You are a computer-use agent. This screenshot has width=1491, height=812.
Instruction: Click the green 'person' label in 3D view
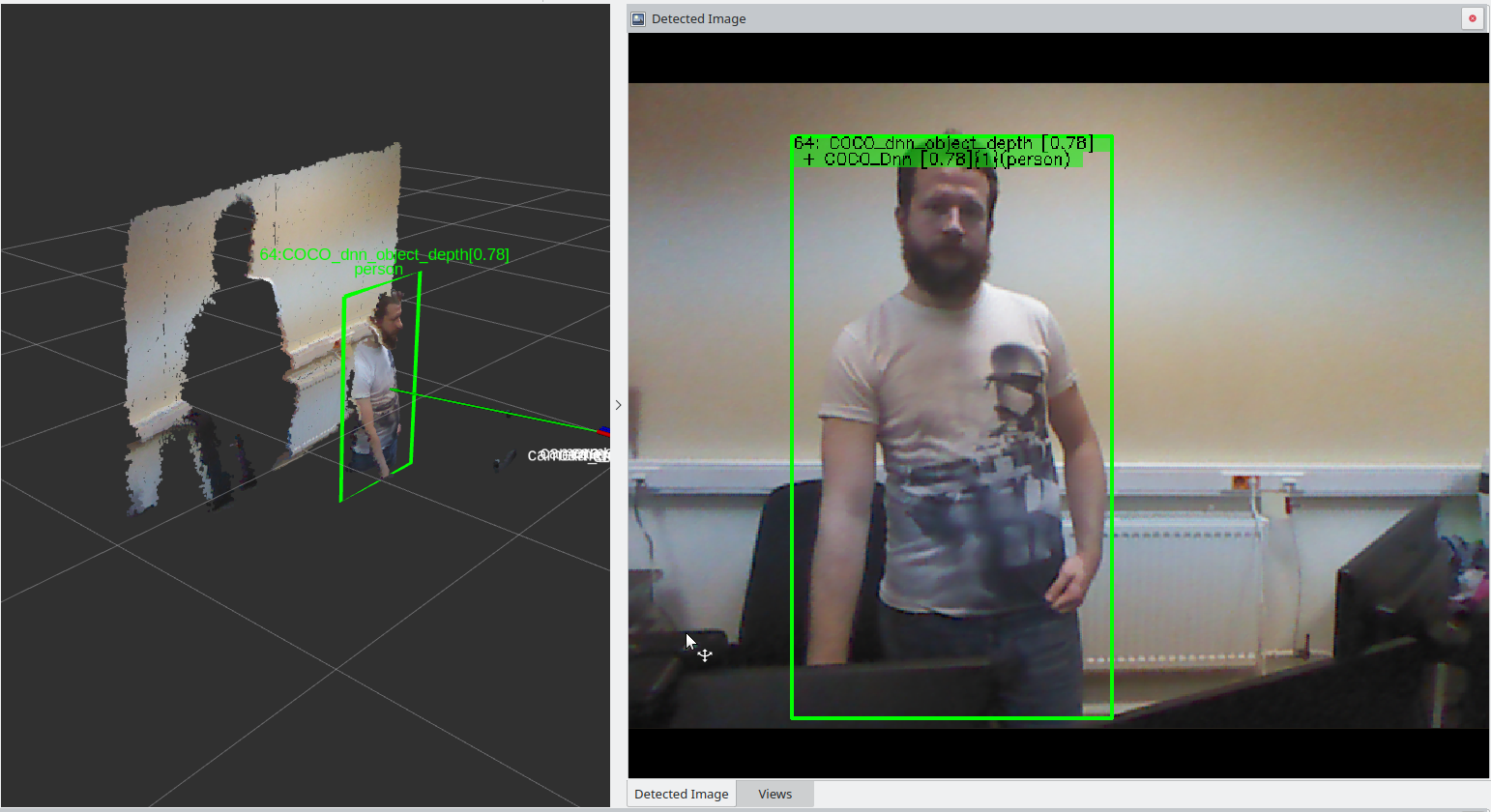(x=378, y=270)
